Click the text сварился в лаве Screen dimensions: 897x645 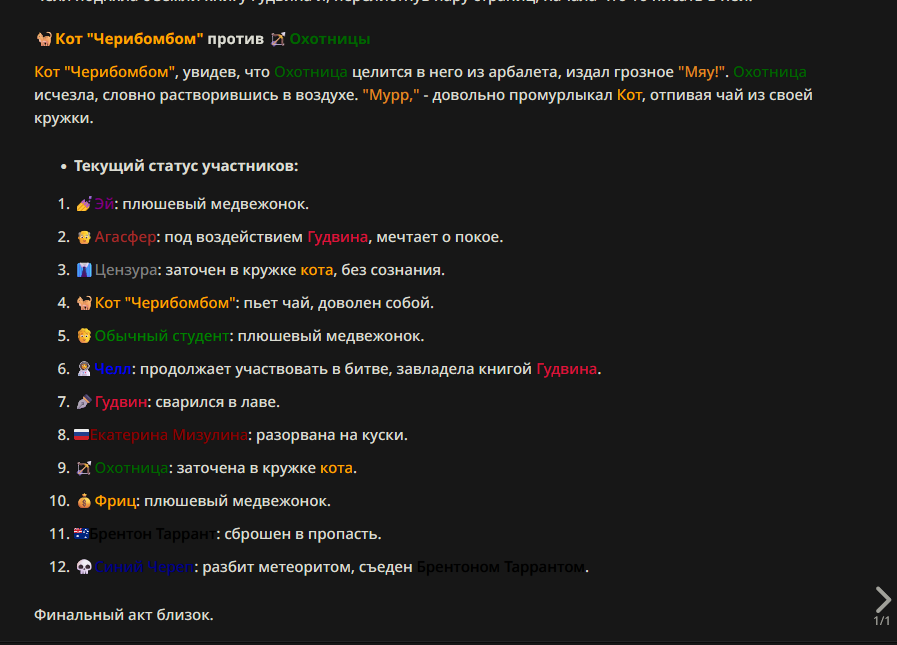(x=218, y=402)
